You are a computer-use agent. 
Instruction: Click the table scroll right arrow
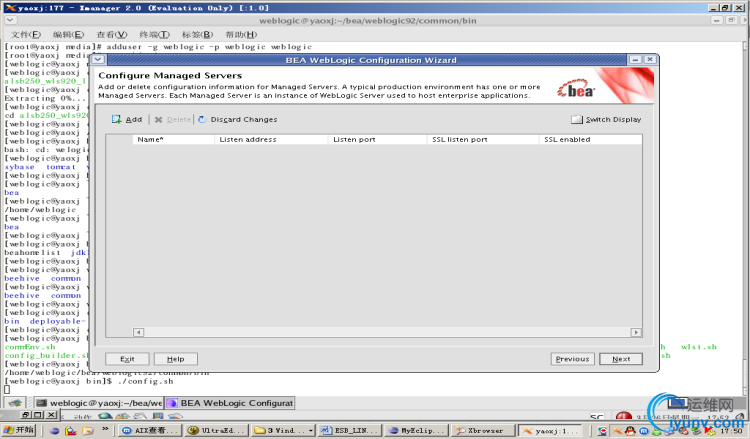coord(636,332)
